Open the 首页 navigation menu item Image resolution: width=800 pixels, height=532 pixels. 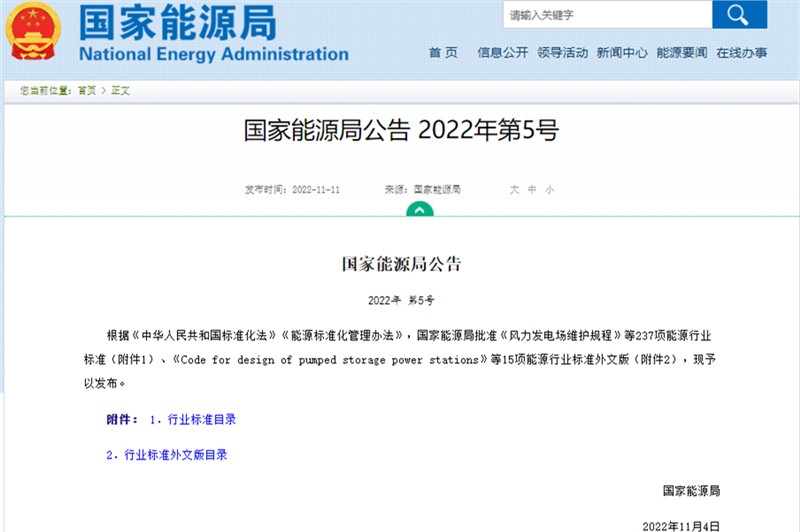click(443, 53)
